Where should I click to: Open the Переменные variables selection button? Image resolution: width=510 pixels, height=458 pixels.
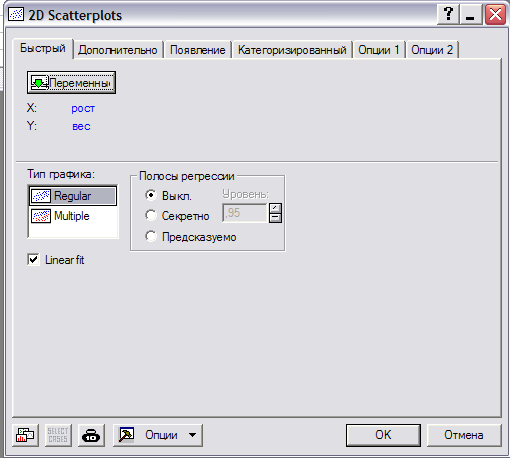[71, 82]
